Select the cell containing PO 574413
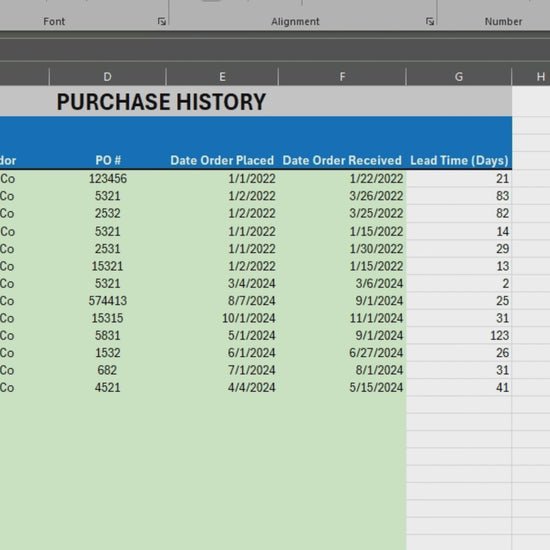The image size is (550, 550). point(107,301)
